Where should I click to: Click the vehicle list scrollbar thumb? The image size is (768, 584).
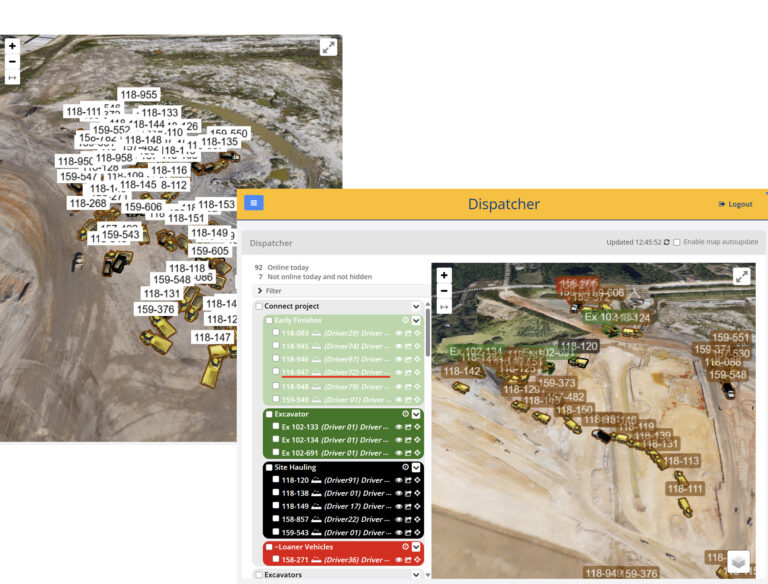[428, 333]
